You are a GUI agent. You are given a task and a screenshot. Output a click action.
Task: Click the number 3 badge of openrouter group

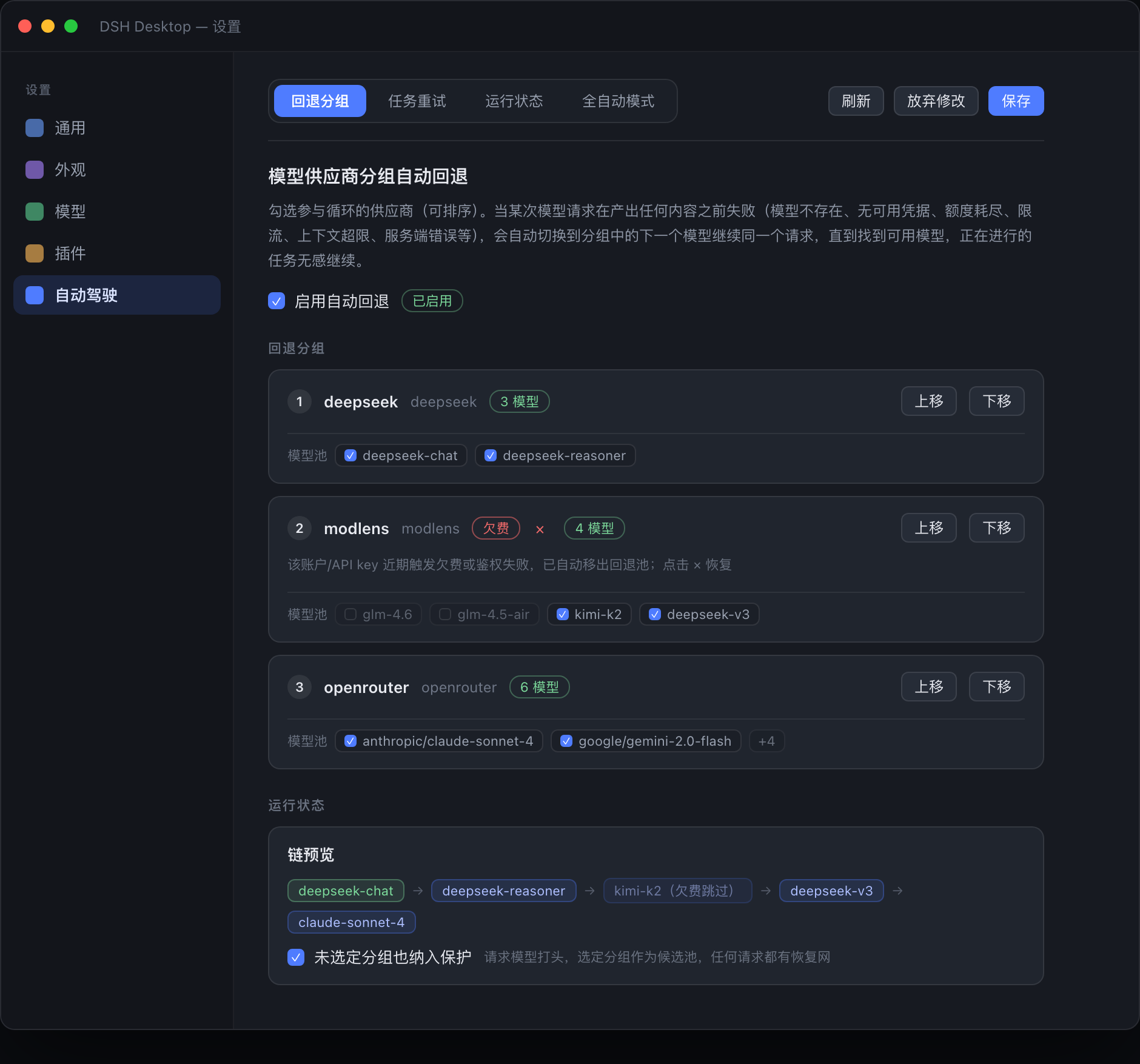(300, 687)
